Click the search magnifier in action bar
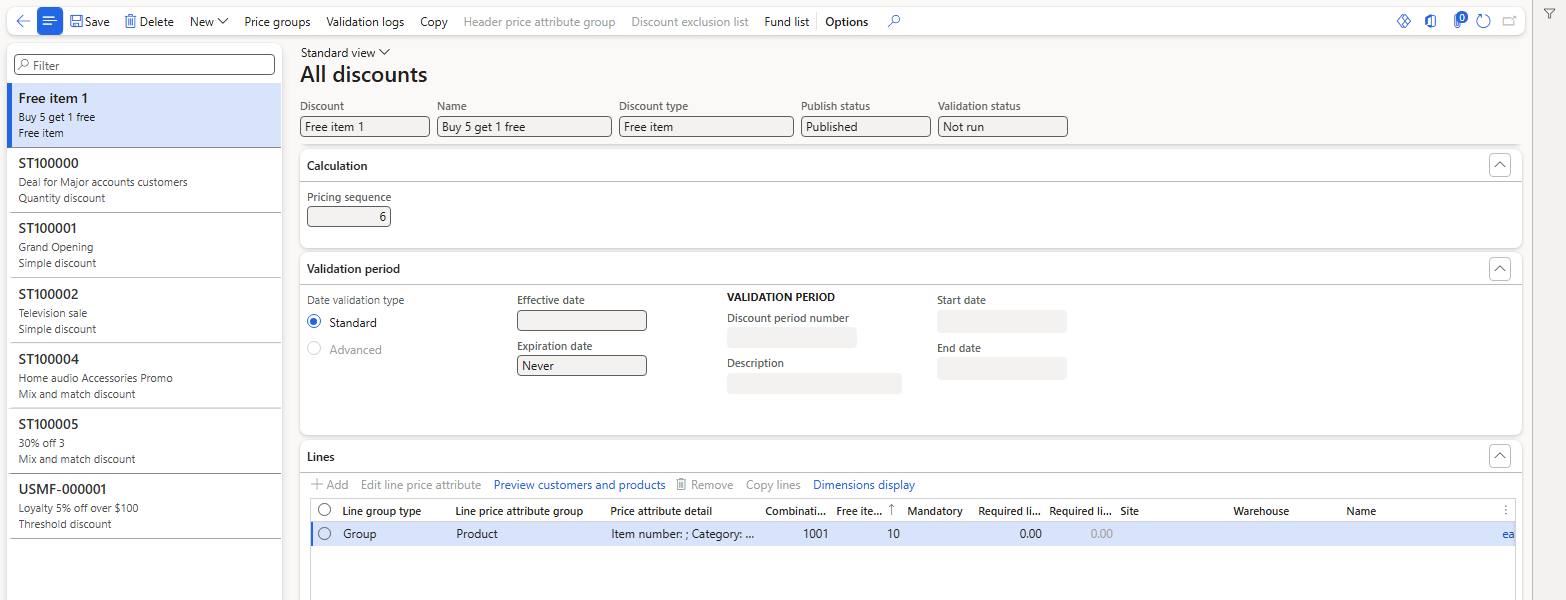The width and height of the screenshot is (1566, 600). tap(894, 21)
